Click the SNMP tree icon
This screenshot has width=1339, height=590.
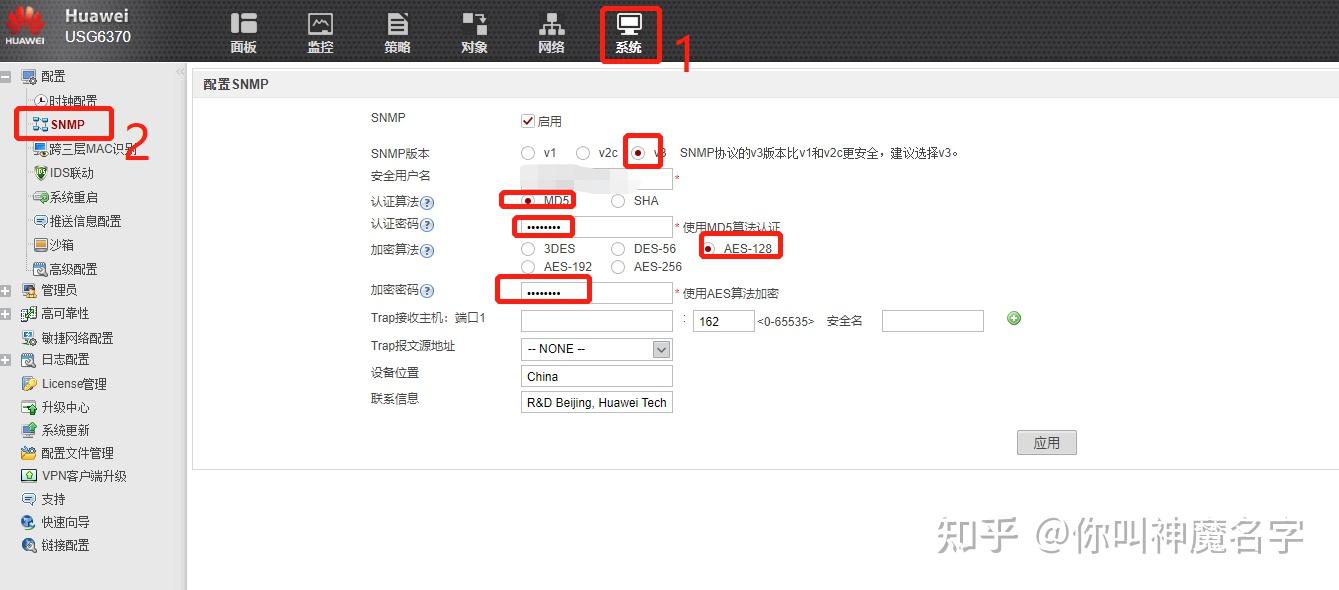[x=41, y=125]
